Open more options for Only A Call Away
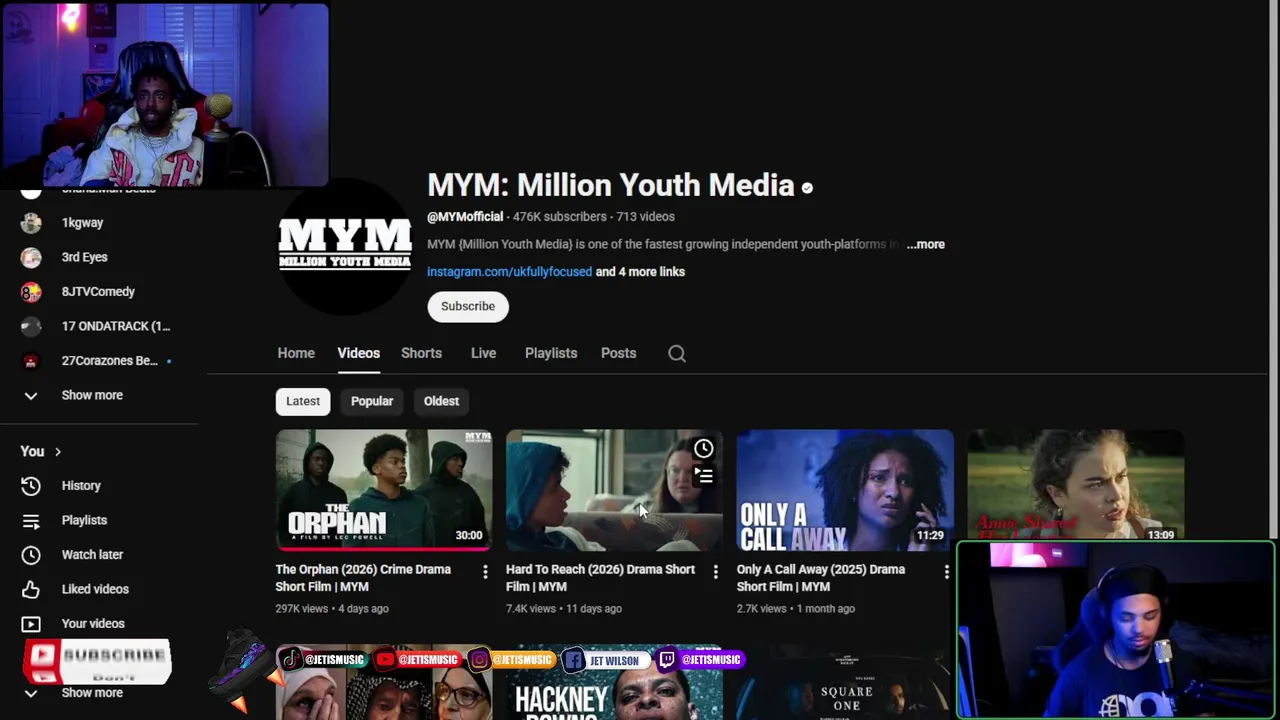This screenshot has height=720, width=1280. [946, 572]
